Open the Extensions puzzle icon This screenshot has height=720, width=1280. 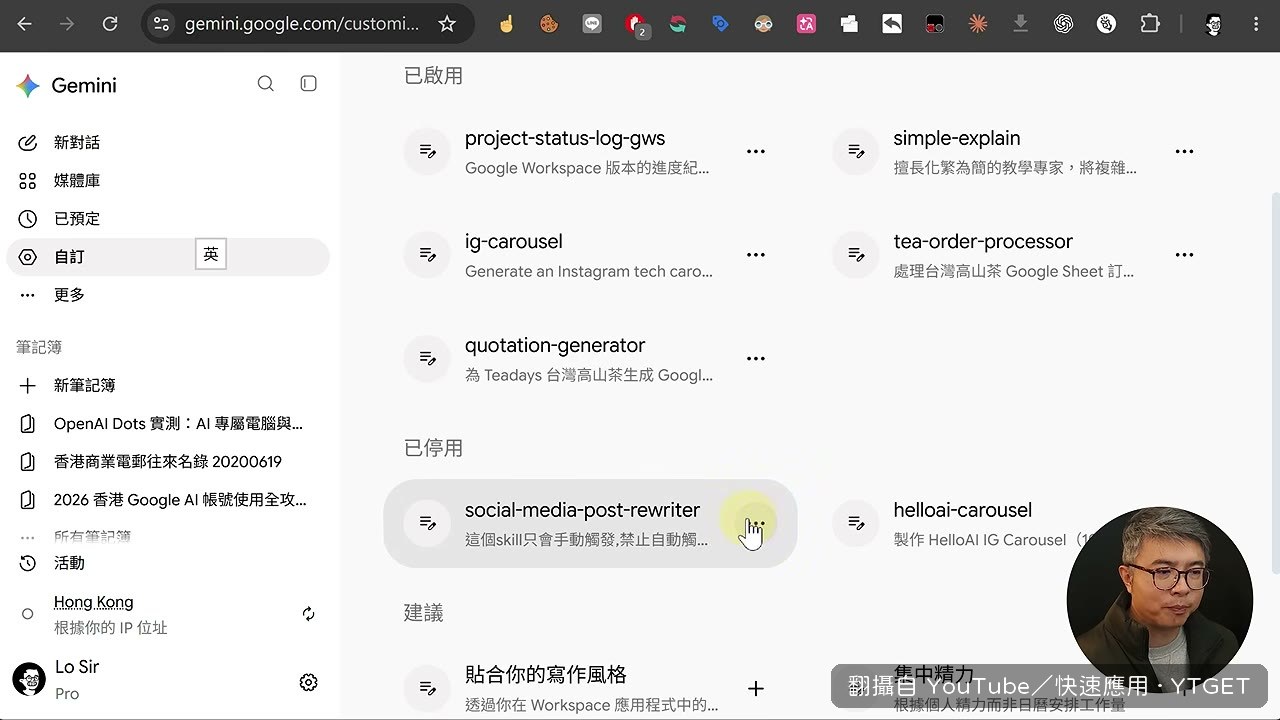pyautogui.click(x=1150, y=24)
